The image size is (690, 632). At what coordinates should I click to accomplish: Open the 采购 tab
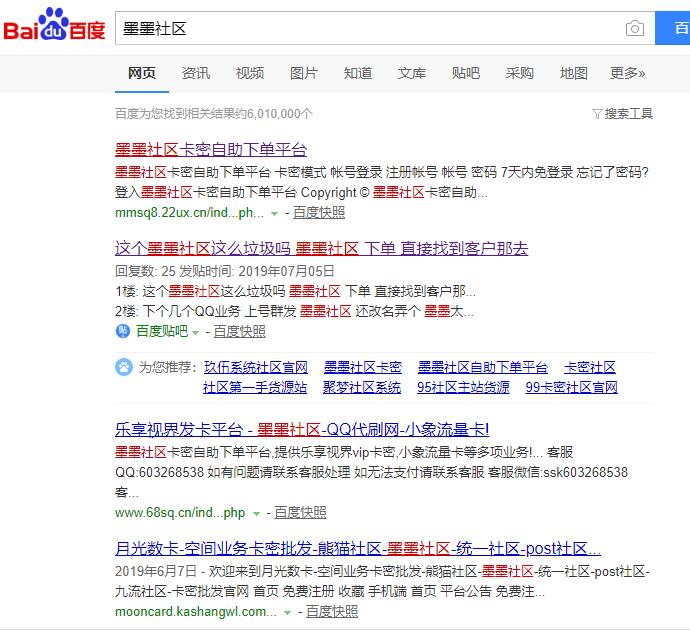pos(520,73)
